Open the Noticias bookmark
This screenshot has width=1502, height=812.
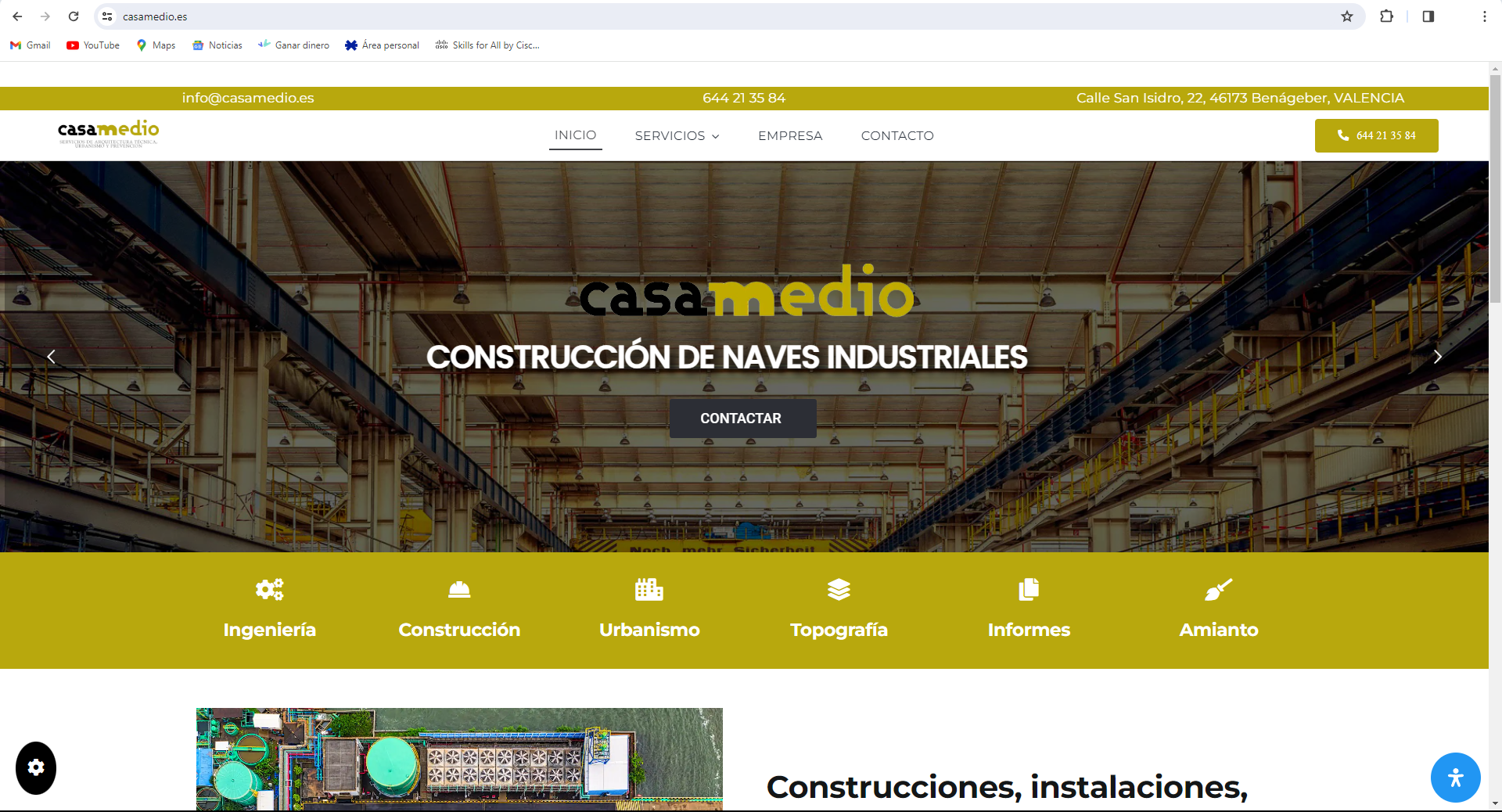pos(217,45)
